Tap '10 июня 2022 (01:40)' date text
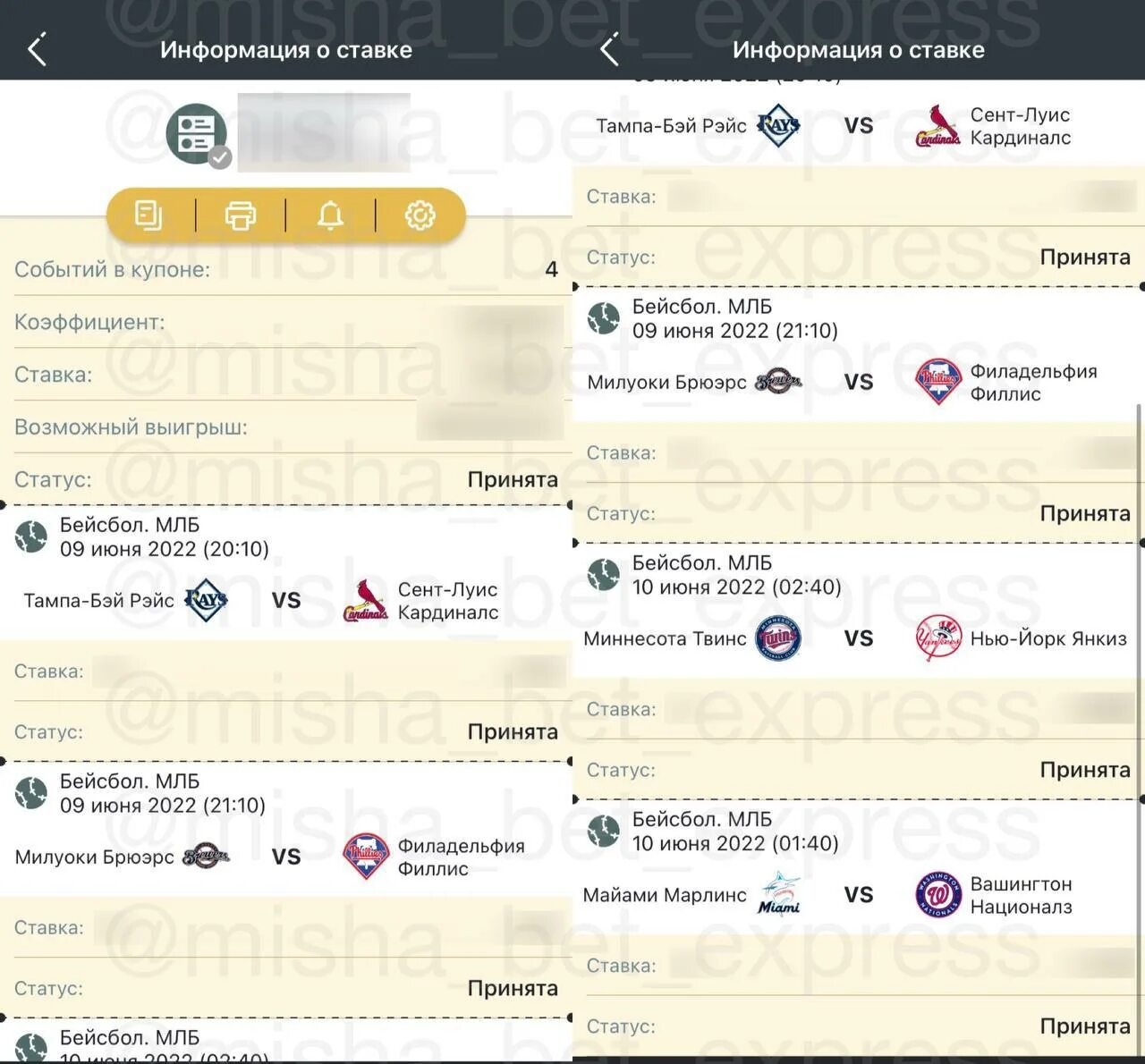1145x1064 pixels. 735,843
